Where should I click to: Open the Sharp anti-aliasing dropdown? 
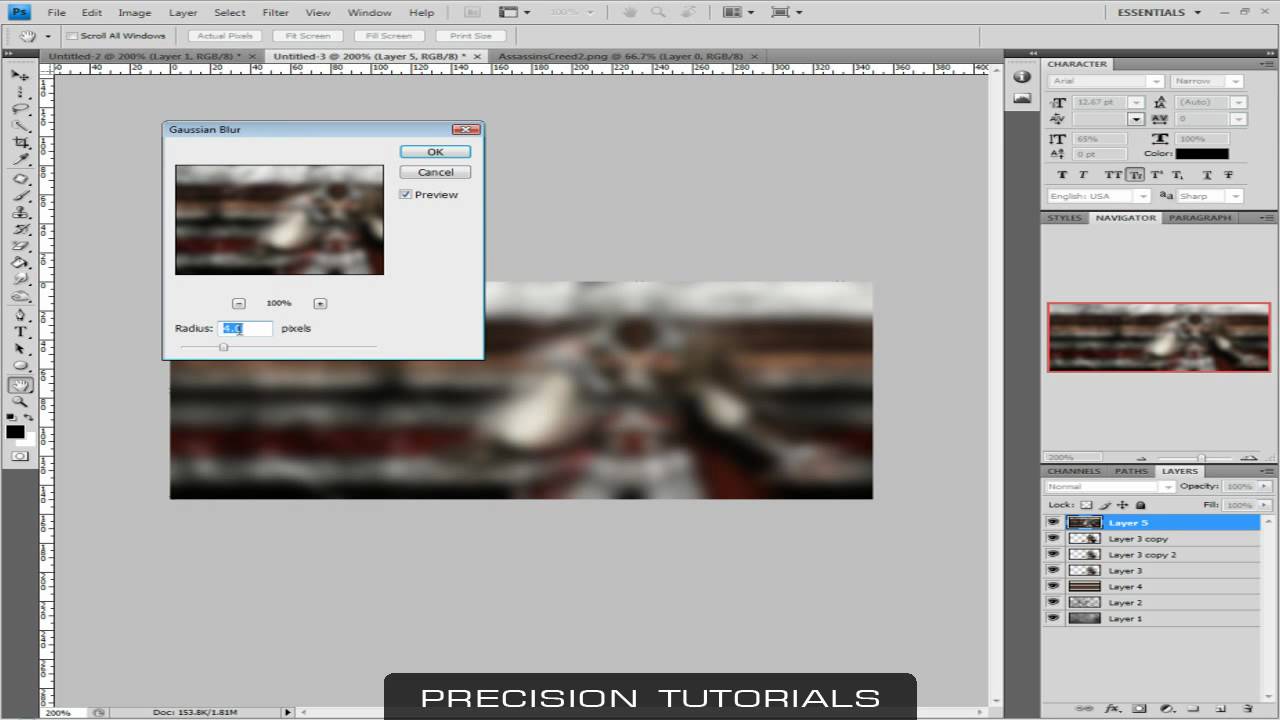pos(1236,196)
